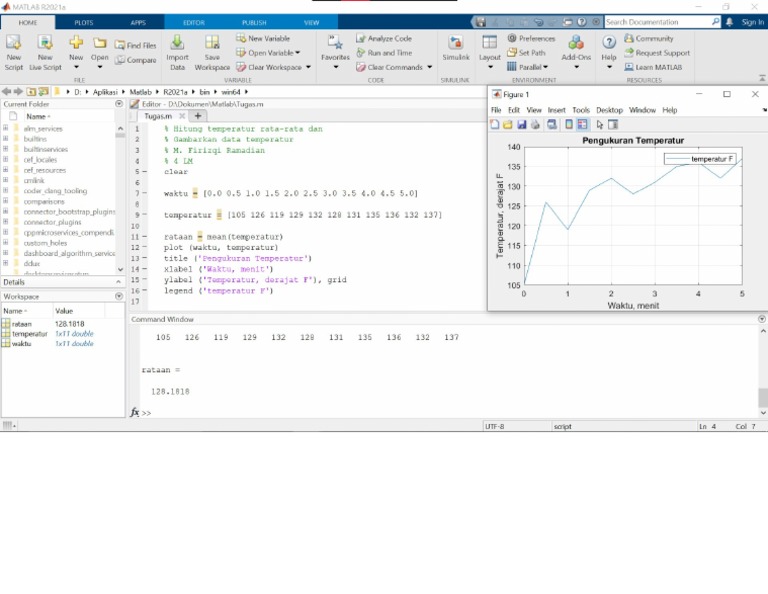
Task: Toggle the Insert Colorbar button in Figure toolbar
Action: tap(569, 125)
